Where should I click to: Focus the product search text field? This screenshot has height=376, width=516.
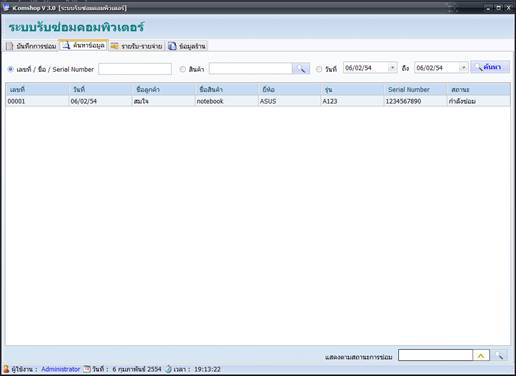pos(251,69)
